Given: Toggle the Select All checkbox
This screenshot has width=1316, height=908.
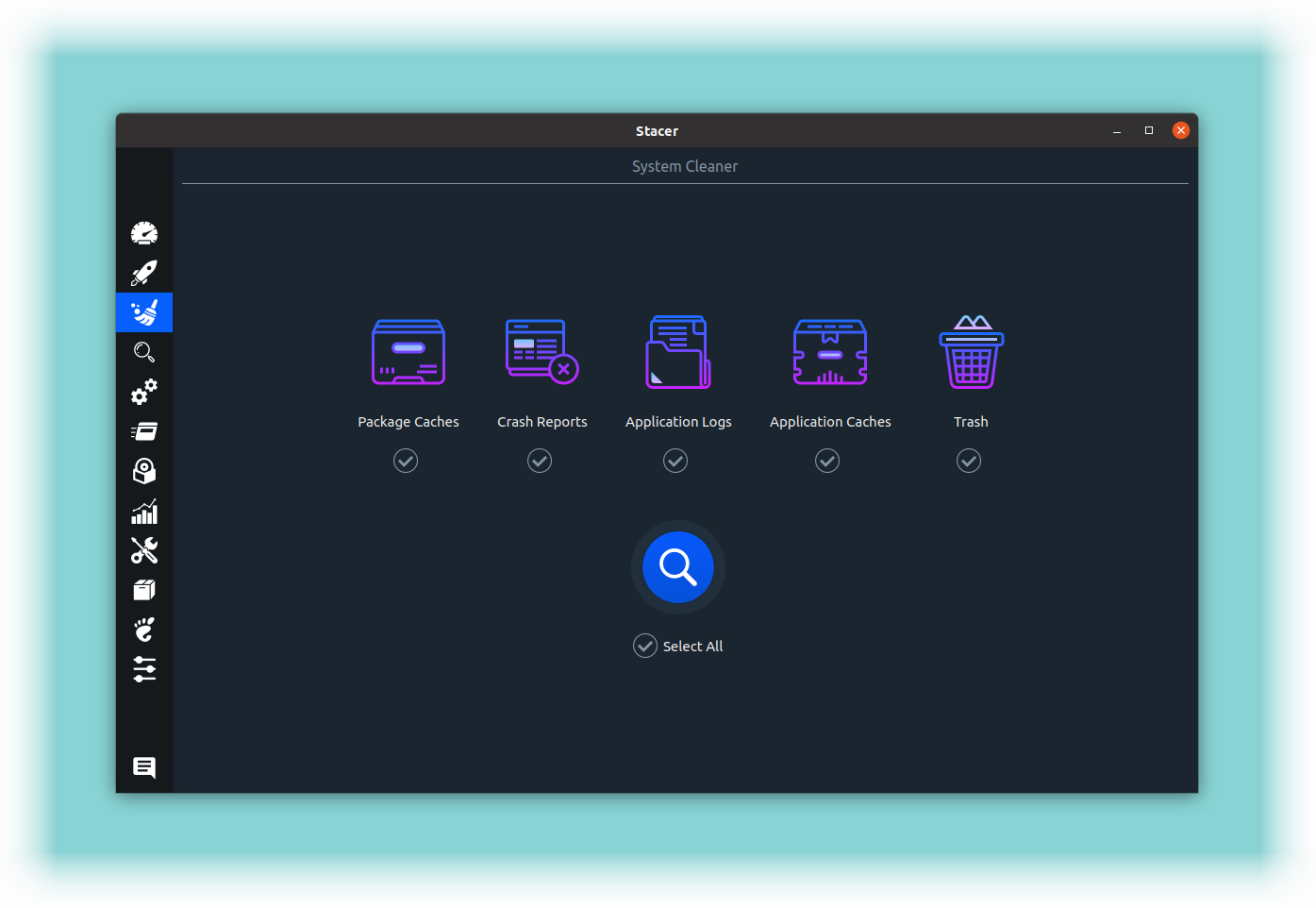Looking at the screenshot, I should 645,646.
